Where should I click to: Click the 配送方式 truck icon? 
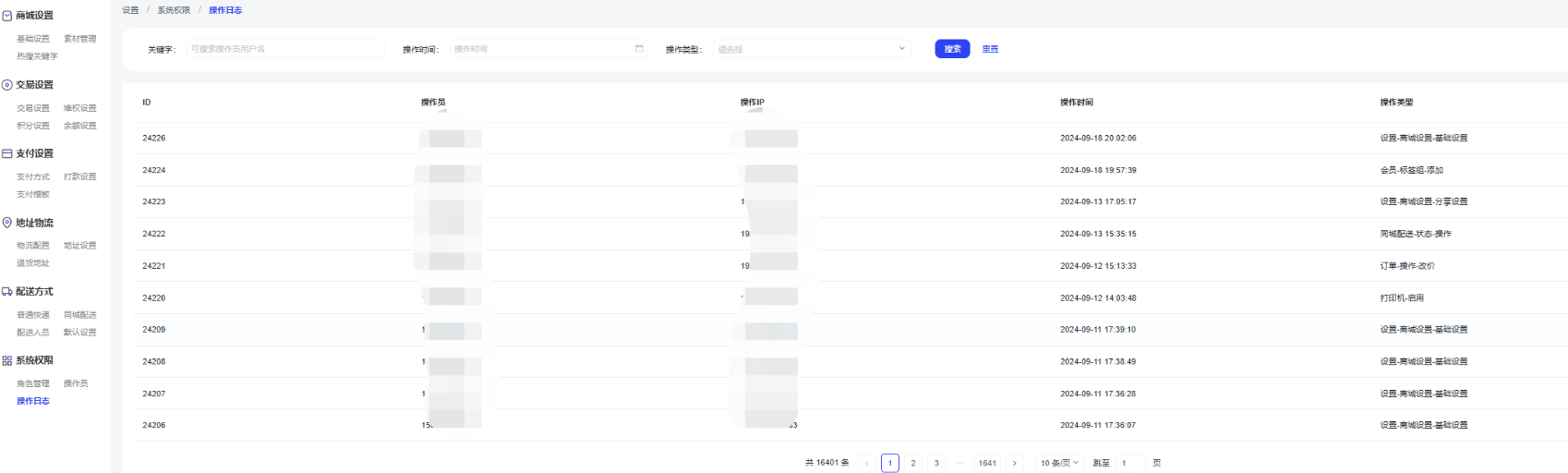pyautogui.click(x=7, y=292)
